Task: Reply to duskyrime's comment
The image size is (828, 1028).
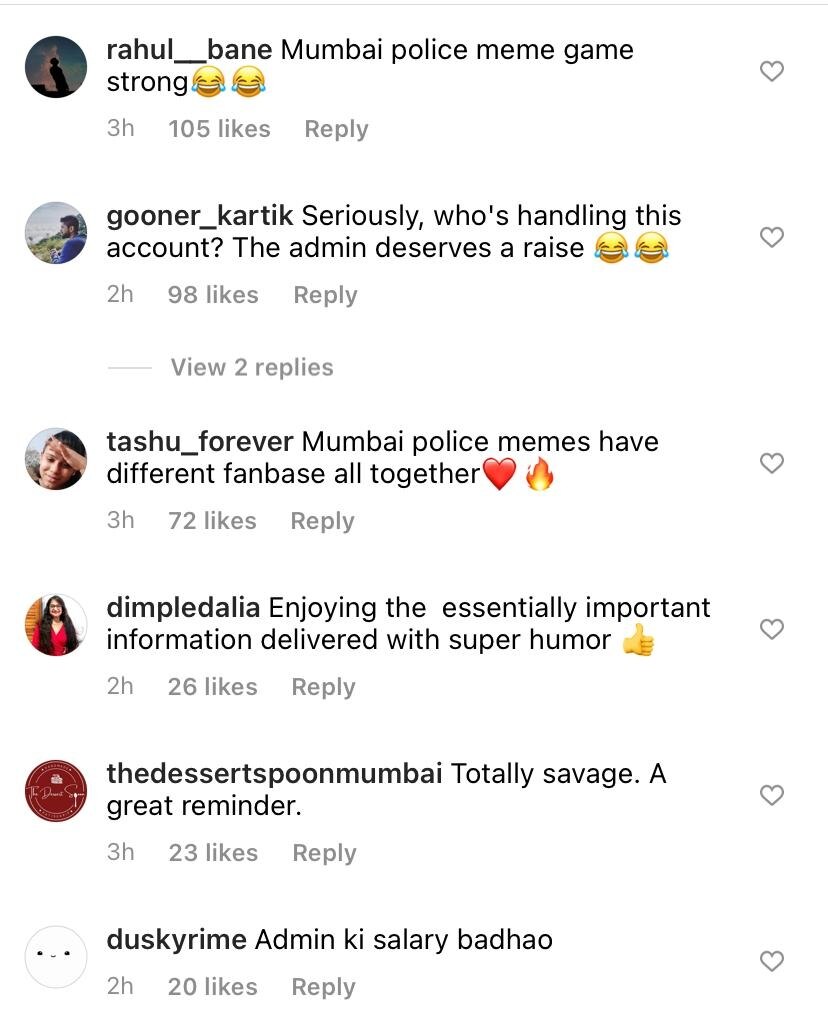Action: (x=323, y=987)
